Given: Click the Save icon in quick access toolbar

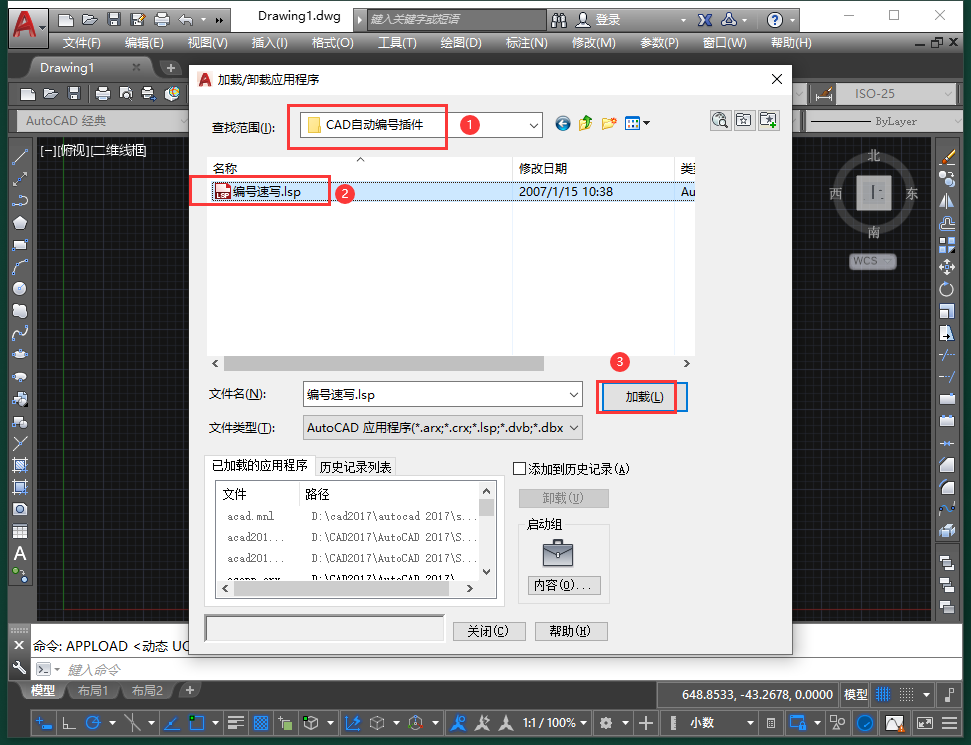Looking at the screenshot, I should pyautogui.click(x=114, y=20).
